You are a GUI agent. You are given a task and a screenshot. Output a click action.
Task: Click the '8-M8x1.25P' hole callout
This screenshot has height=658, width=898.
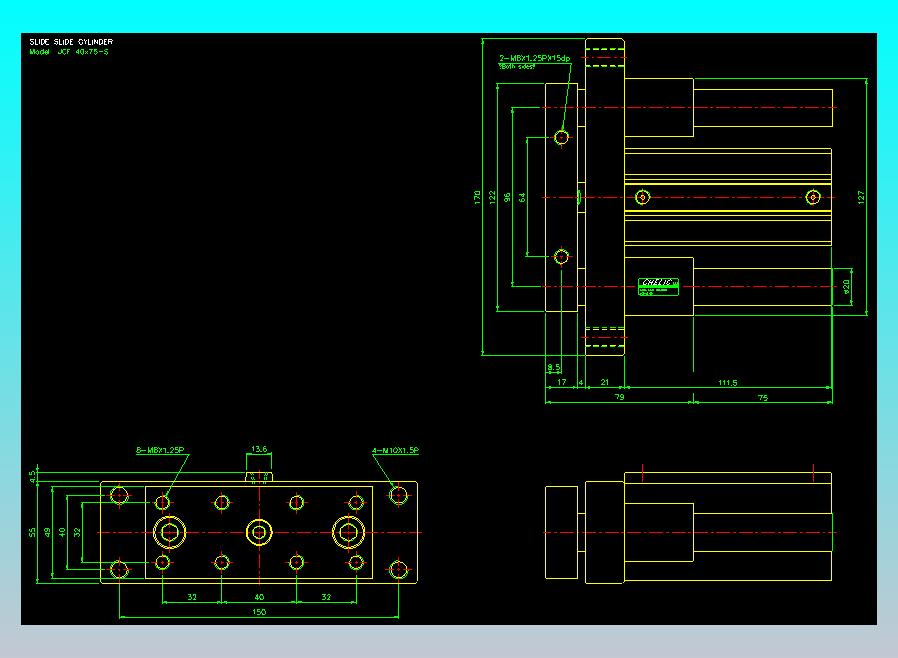pyautogui.click(x=160, y=450)
